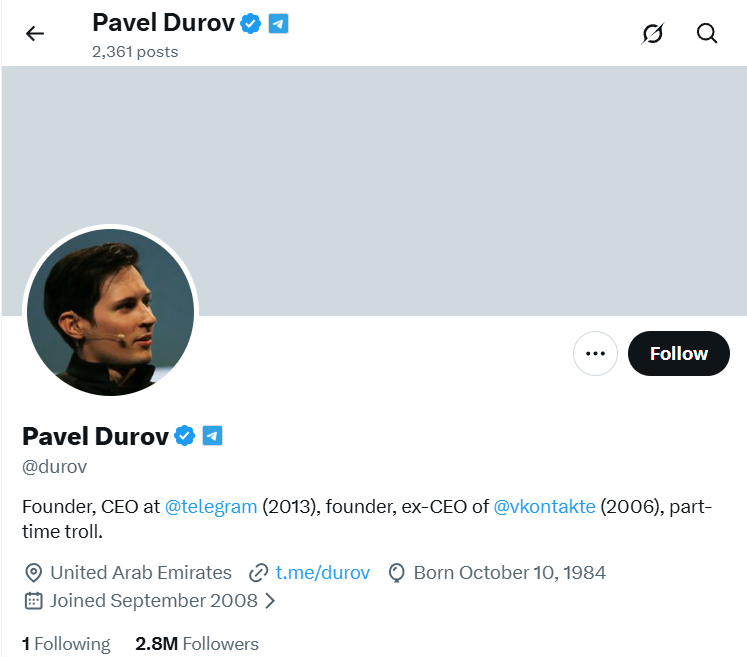This screenshot has height=657, width=747.
Task: Click the balloon icon next to the birth date
Action: click(396, 573)
